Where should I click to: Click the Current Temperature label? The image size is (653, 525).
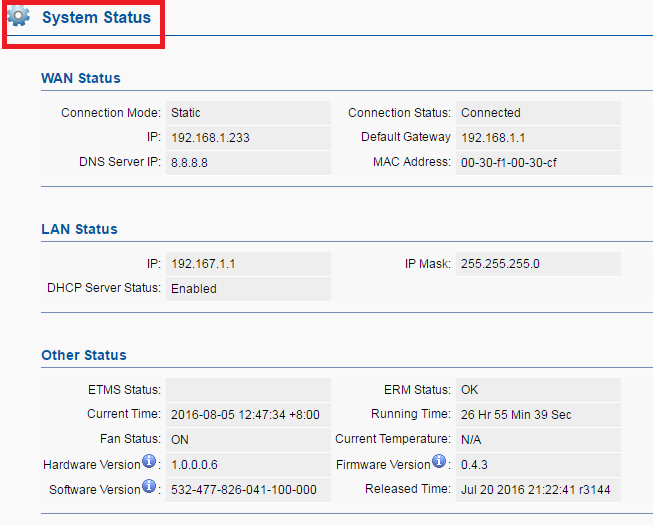[393, 439]
